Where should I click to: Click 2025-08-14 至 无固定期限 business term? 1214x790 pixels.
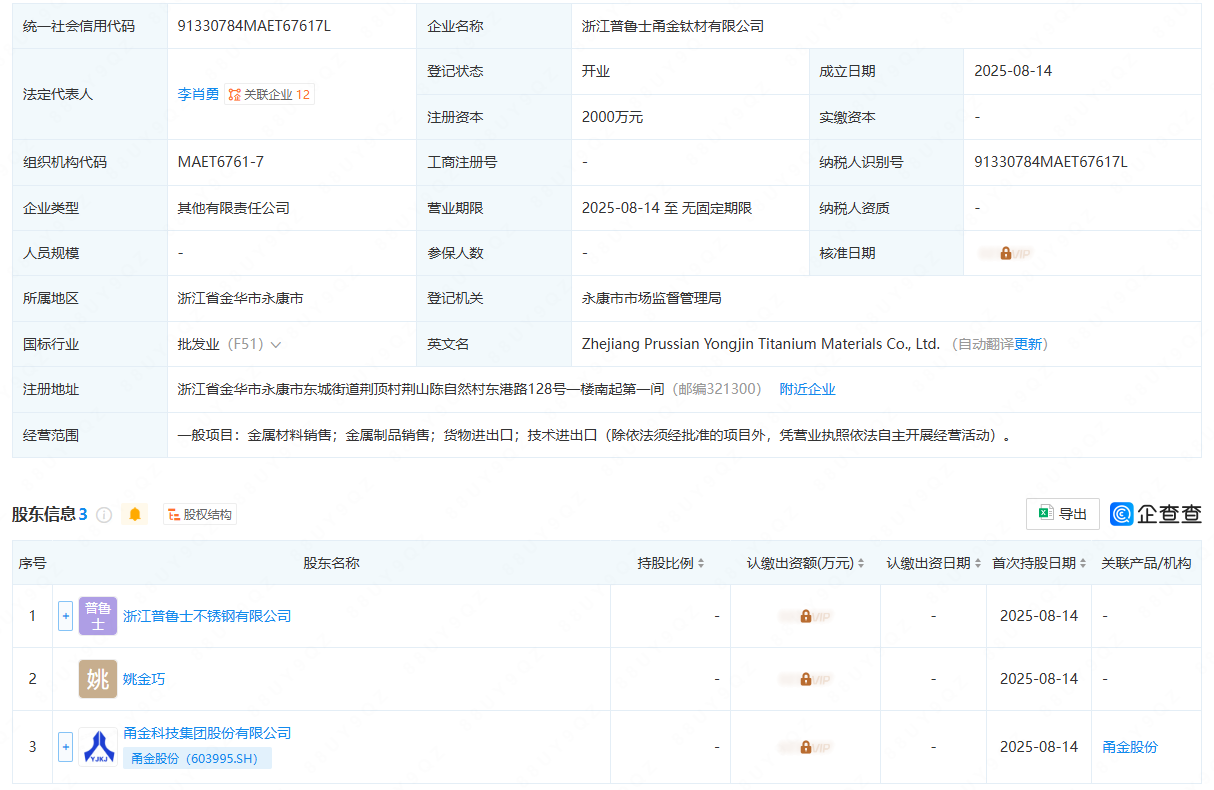667,208
